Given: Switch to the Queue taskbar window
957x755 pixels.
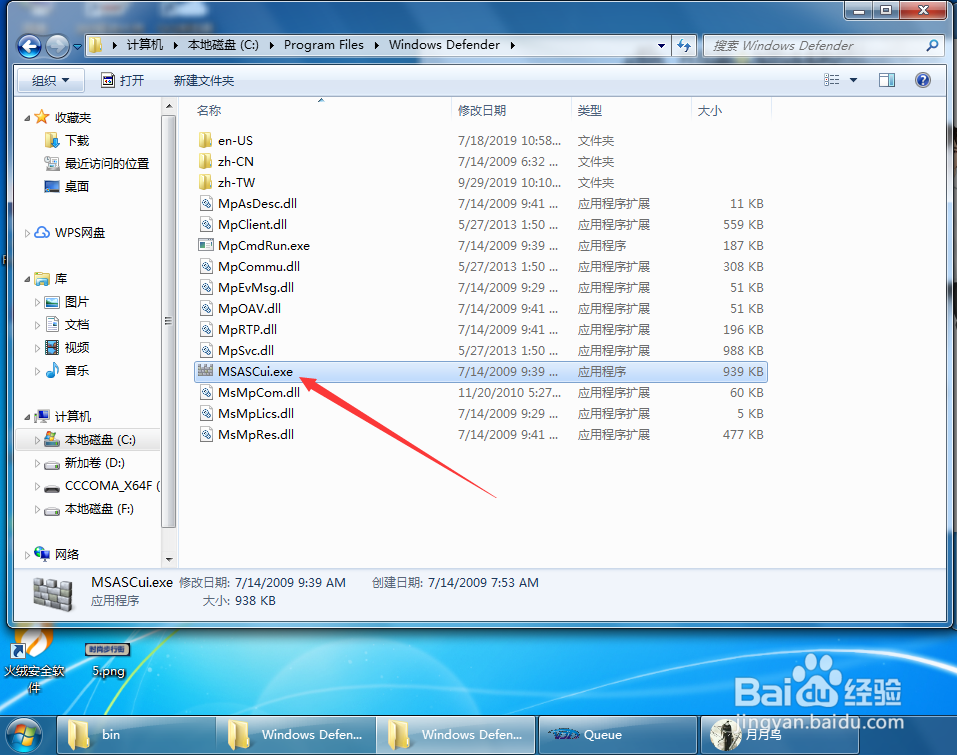Looking at the screenshot, I should pyautogui.click(x=617, y=735).
